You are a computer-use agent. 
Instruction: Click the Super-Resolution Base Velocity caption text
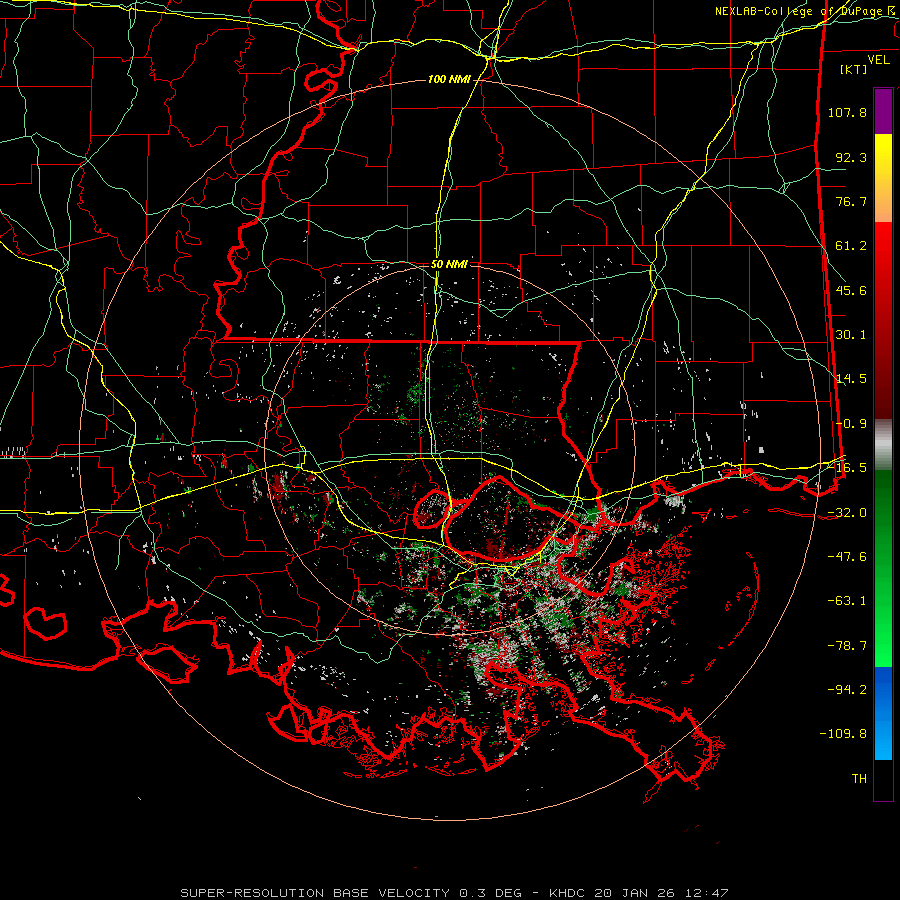pyautogui.click(x=454, y=893)
